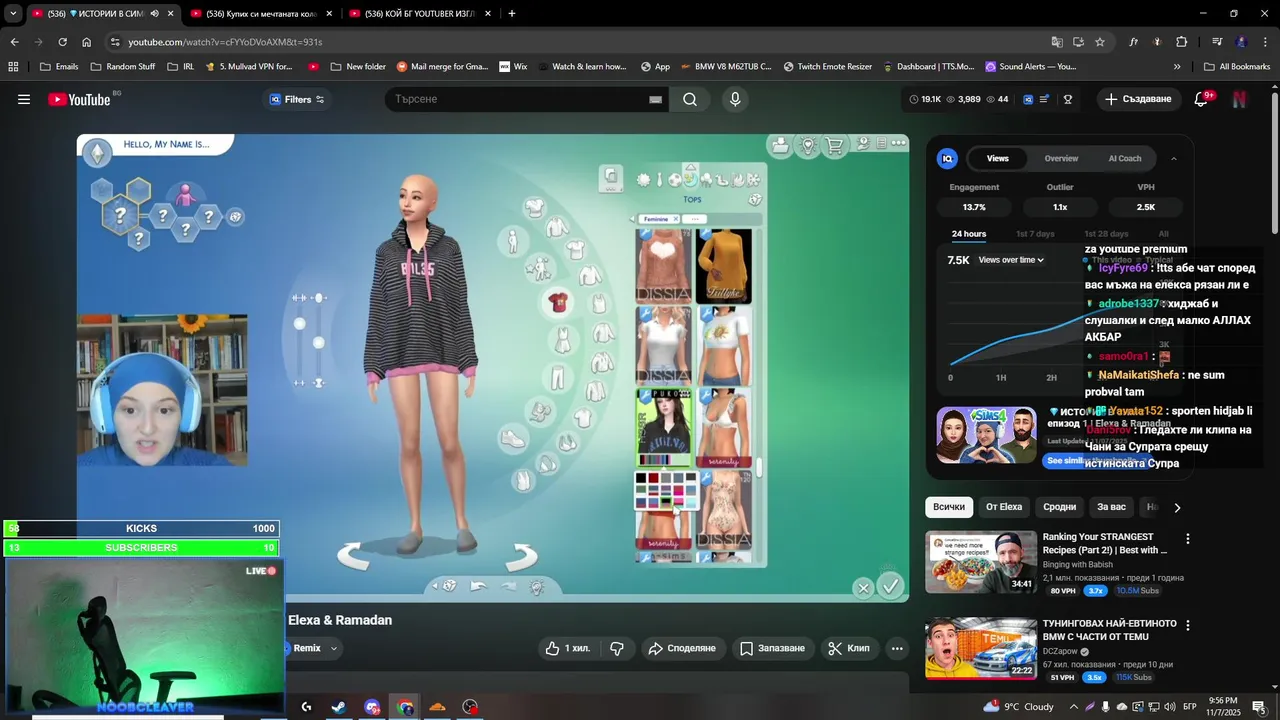Open the vidIQ list icon in header

[x=1045, y=99]
